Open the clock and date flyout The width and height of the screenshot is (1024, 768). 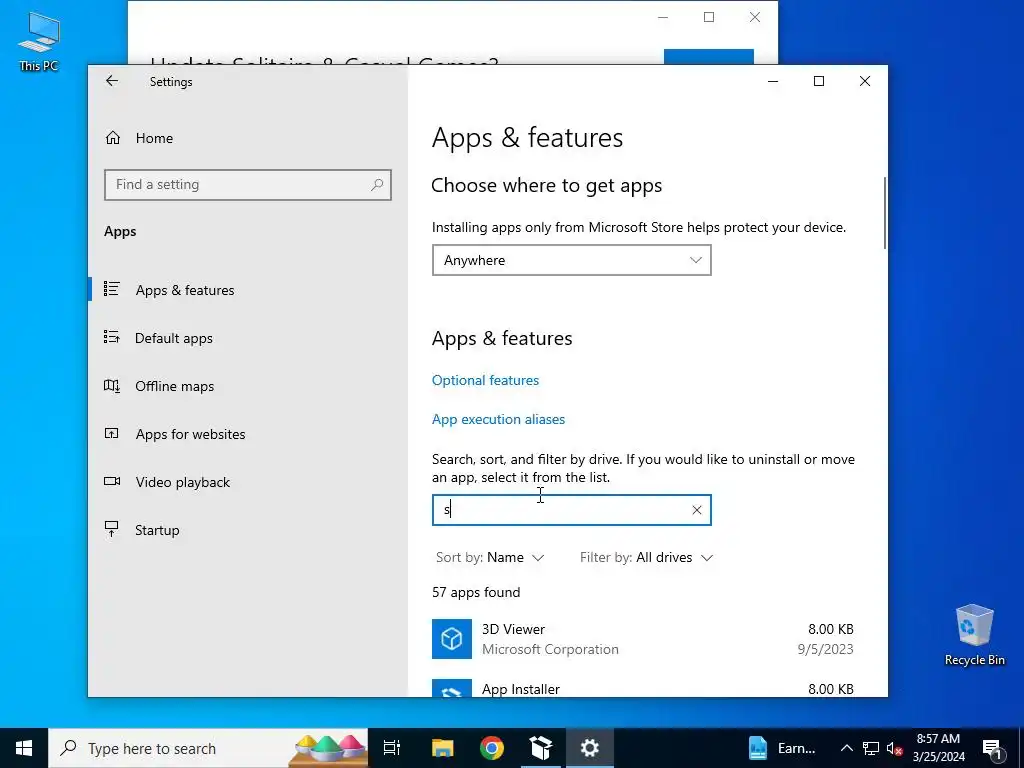pos(938,748)
